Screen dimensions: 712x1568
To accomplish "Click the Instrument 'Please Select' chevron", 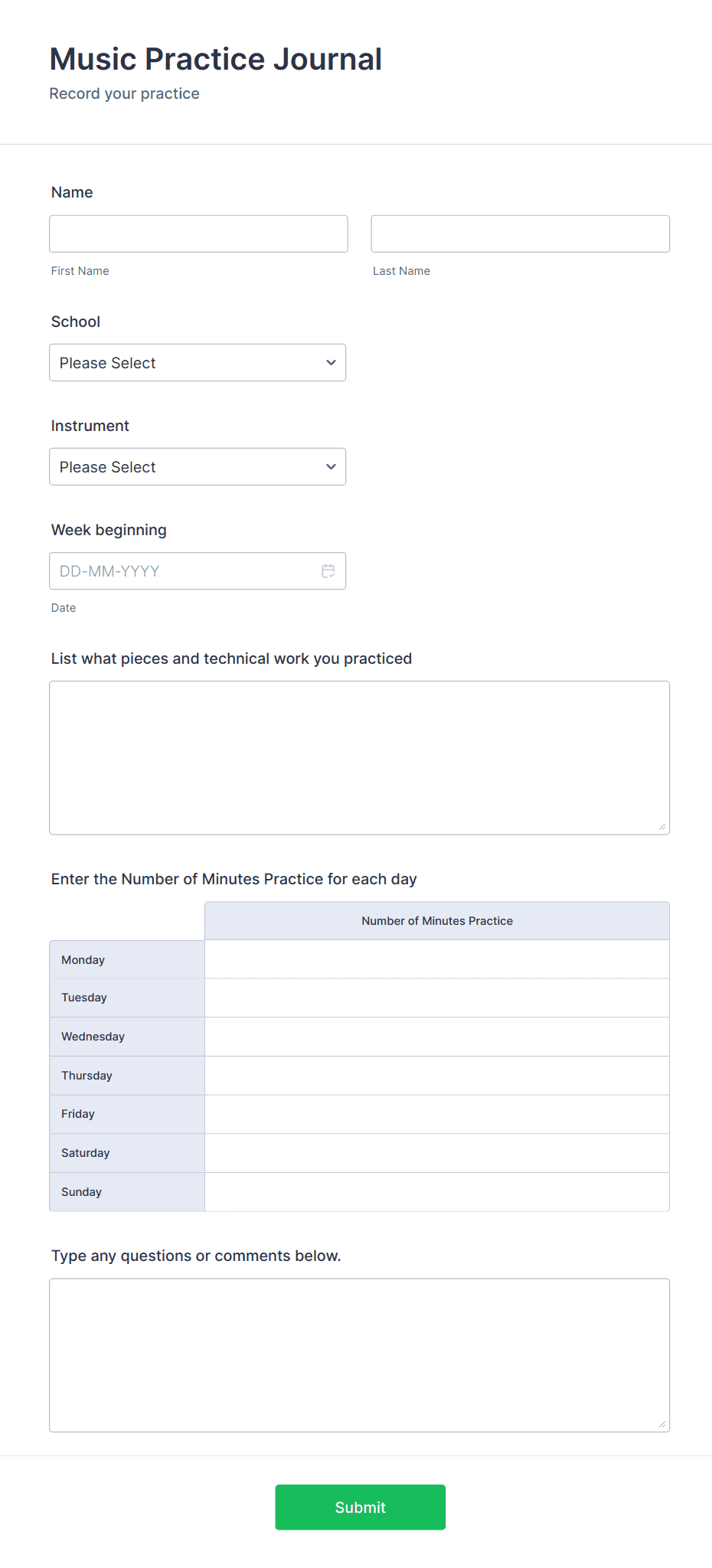I will tap(330, 466).
